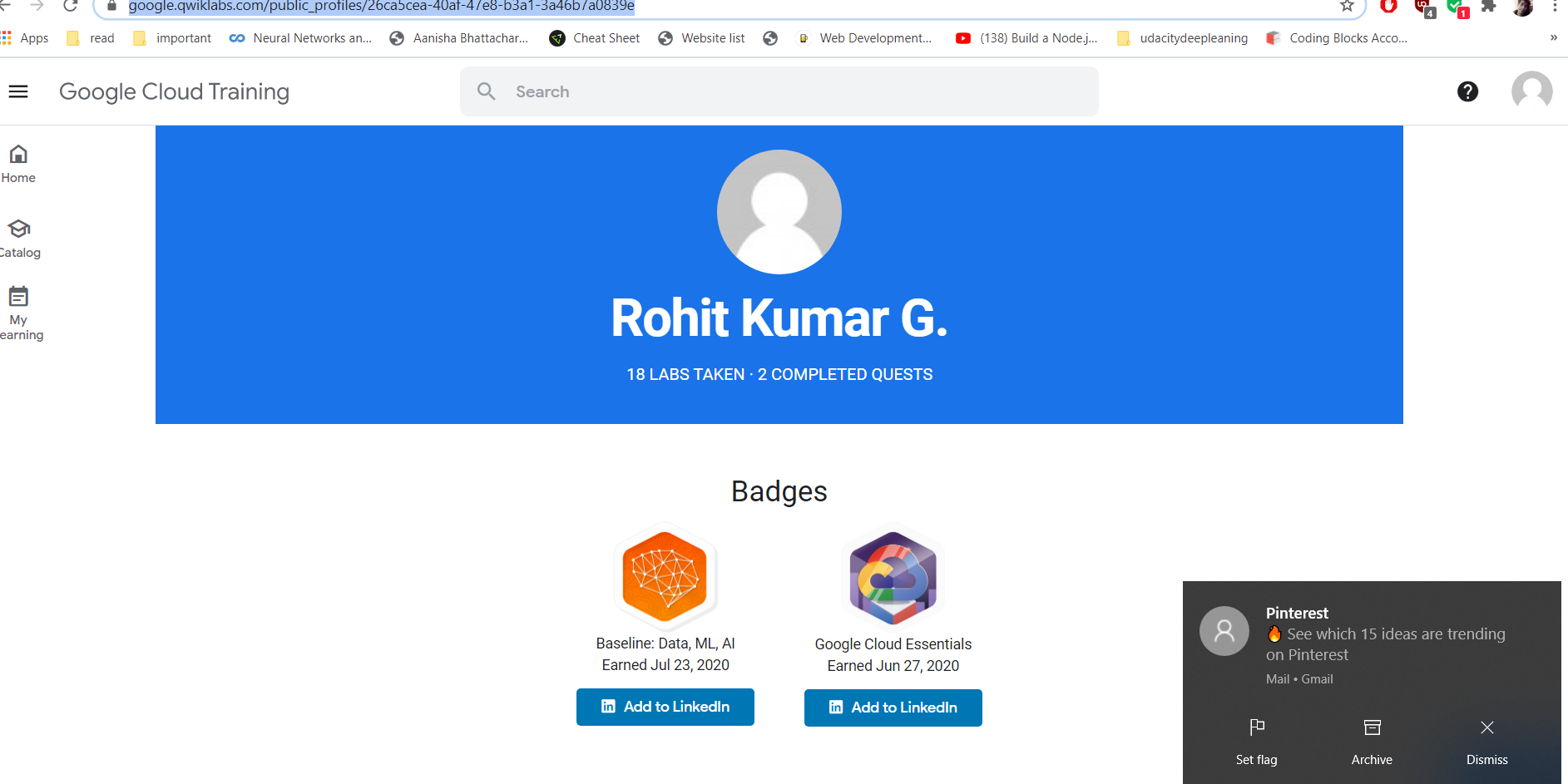This screenshot has height=784, width=1568.
Task: Click the Google Cloud Essentials badge image
Action: click(x=892, y=577)
